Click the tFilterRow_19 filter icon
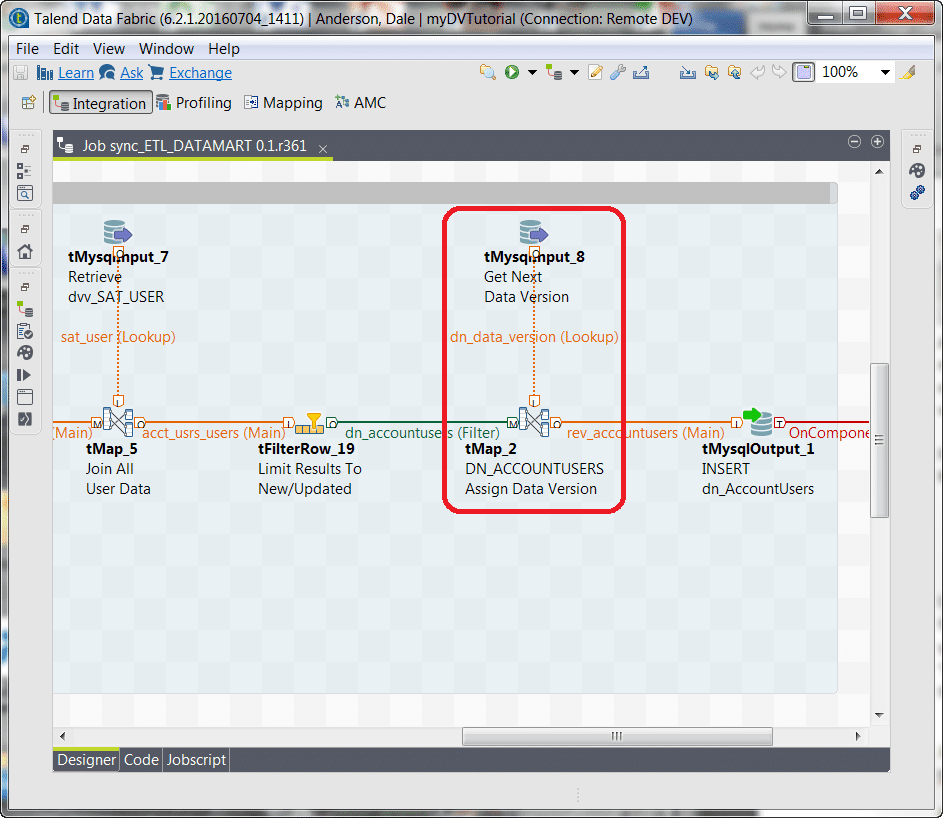Image resolution: width=943 pixels, height=818 pixels. (x=310, y=422)
